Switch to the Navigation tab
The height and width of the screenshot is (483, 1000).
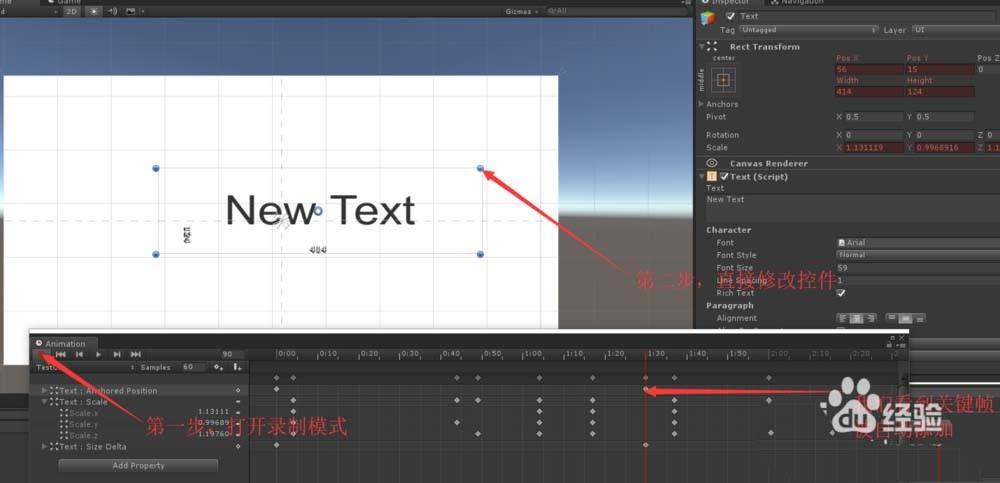point(796,2)
